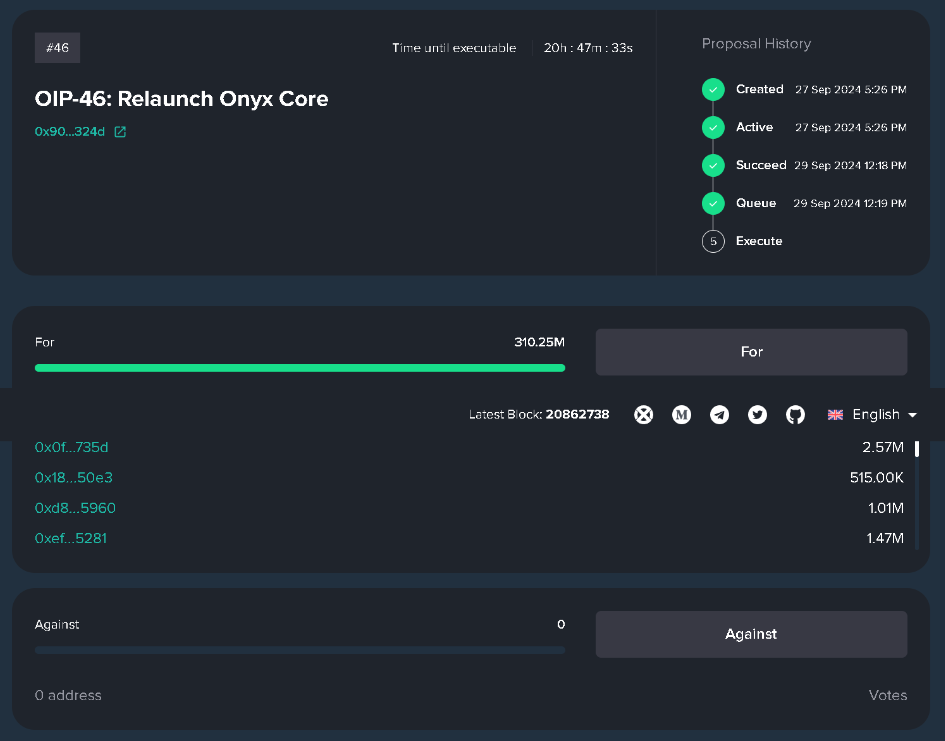Click the empty Against votes progress bar
This screenshot has width=945, height=741.
pos(300,650)
